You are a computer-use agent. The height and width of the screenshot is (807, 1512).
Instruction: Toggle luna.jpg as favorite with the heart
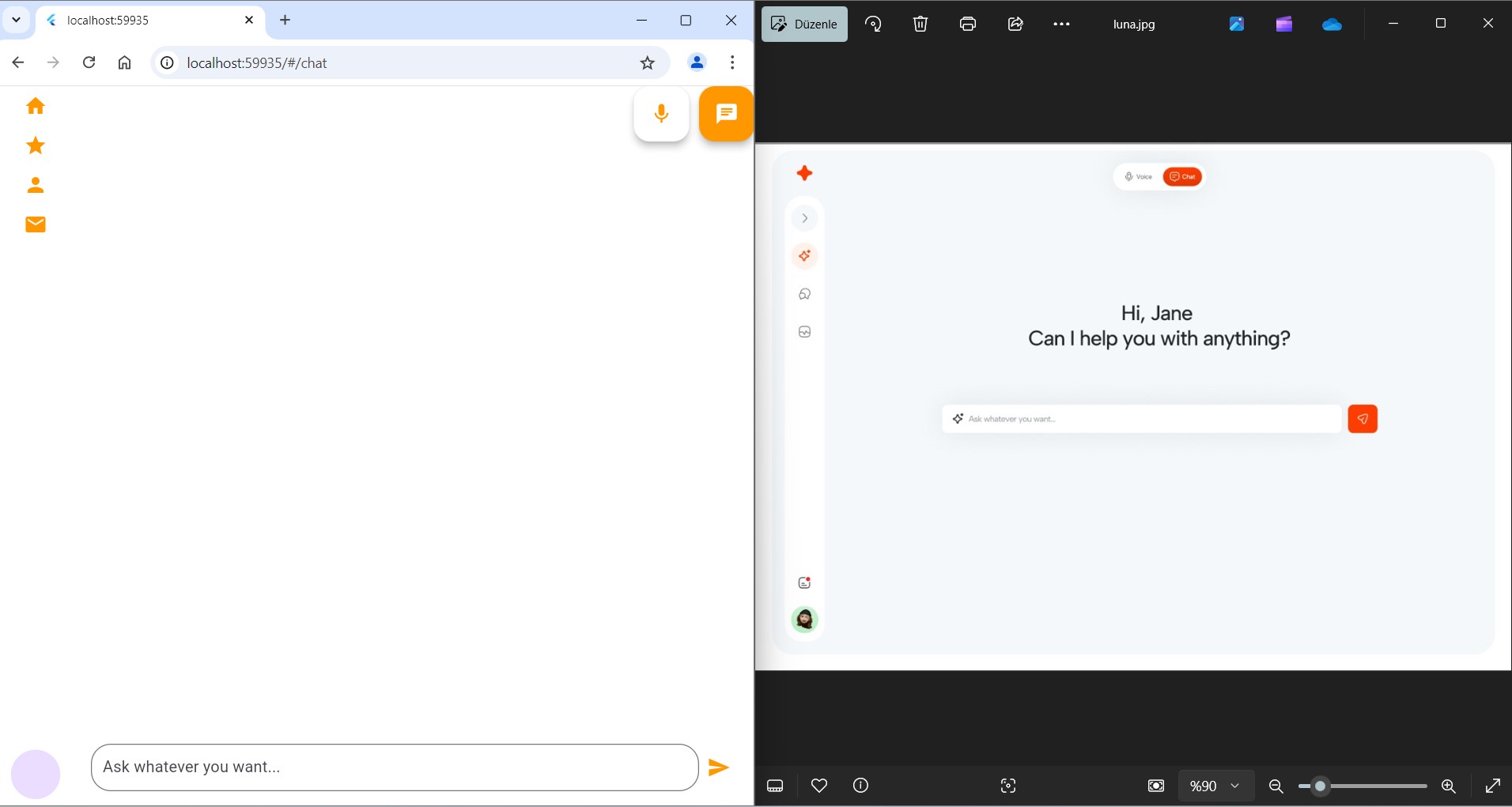pyautogui.click(x=820, y=786)
